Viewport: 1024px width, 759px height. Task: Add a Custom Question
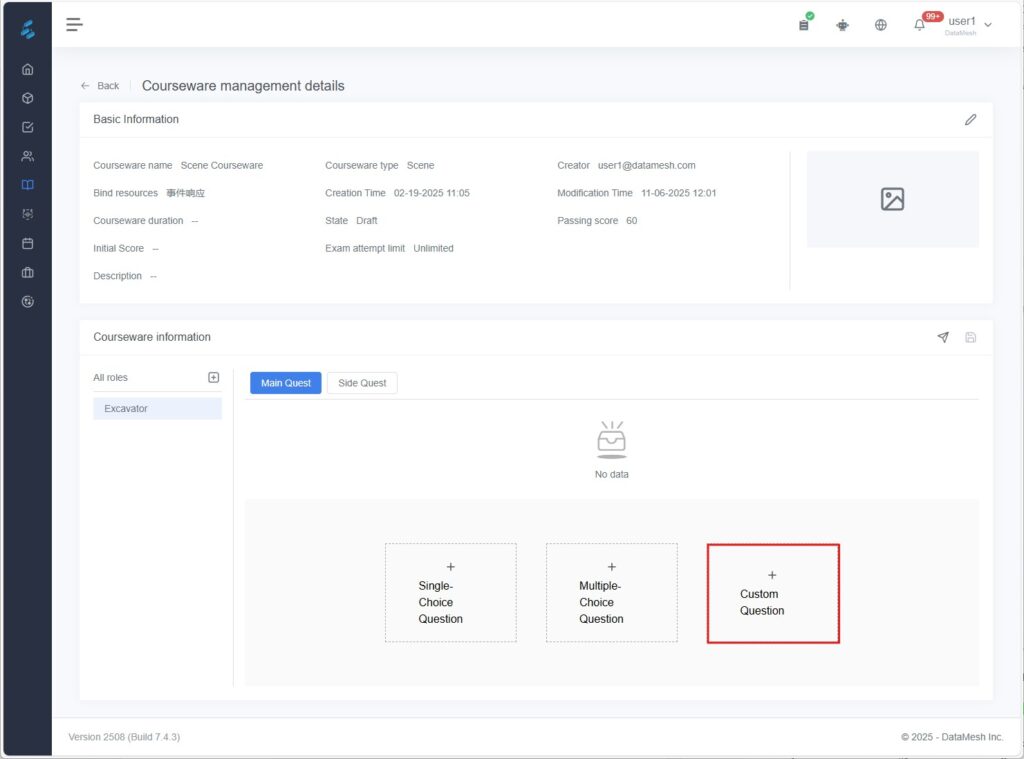pyautogui.click(x=772, y=594)
